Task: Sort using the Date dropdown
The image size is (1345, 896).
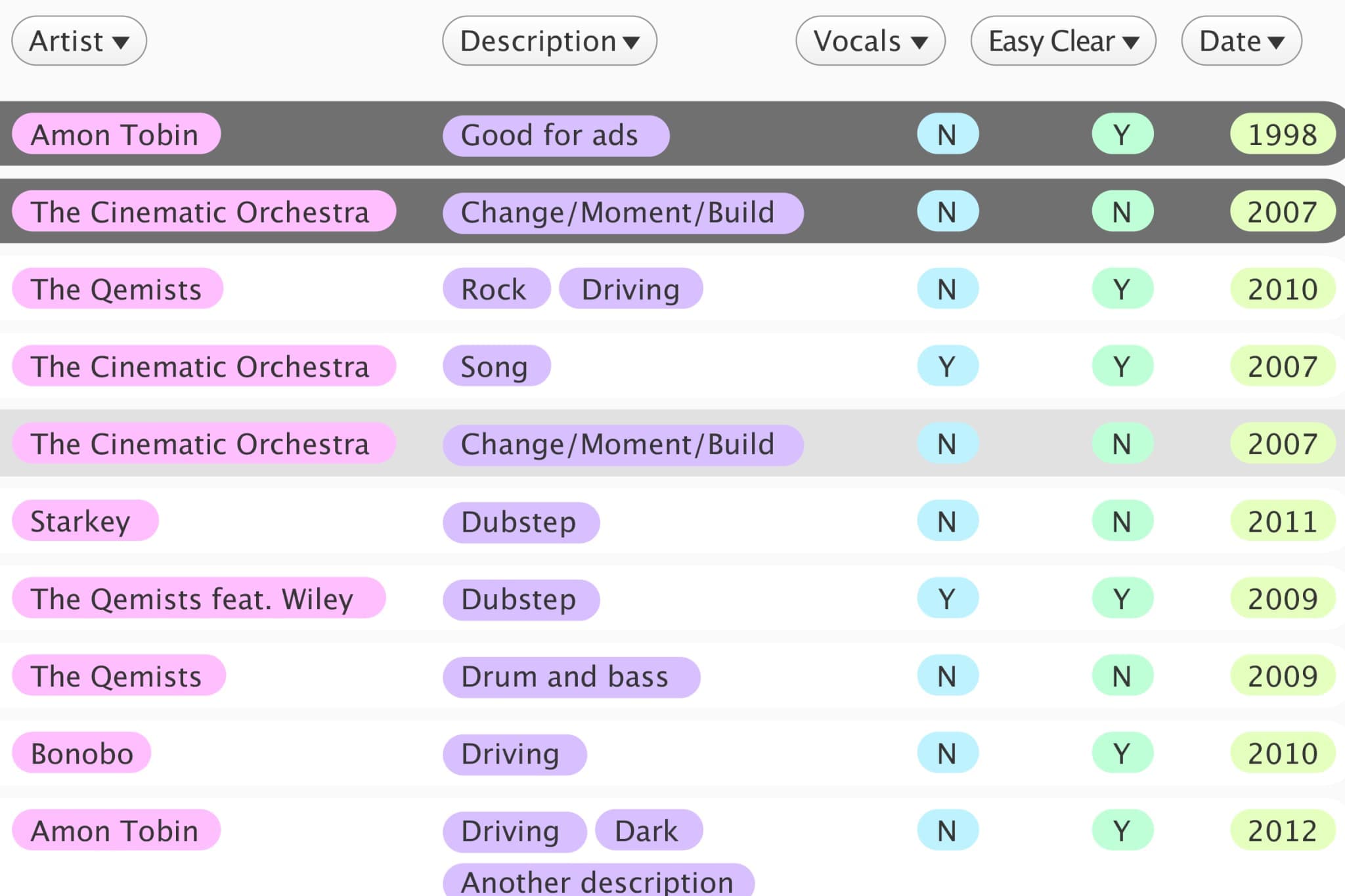Action: pyautogui.click(x=1241, y=41)
